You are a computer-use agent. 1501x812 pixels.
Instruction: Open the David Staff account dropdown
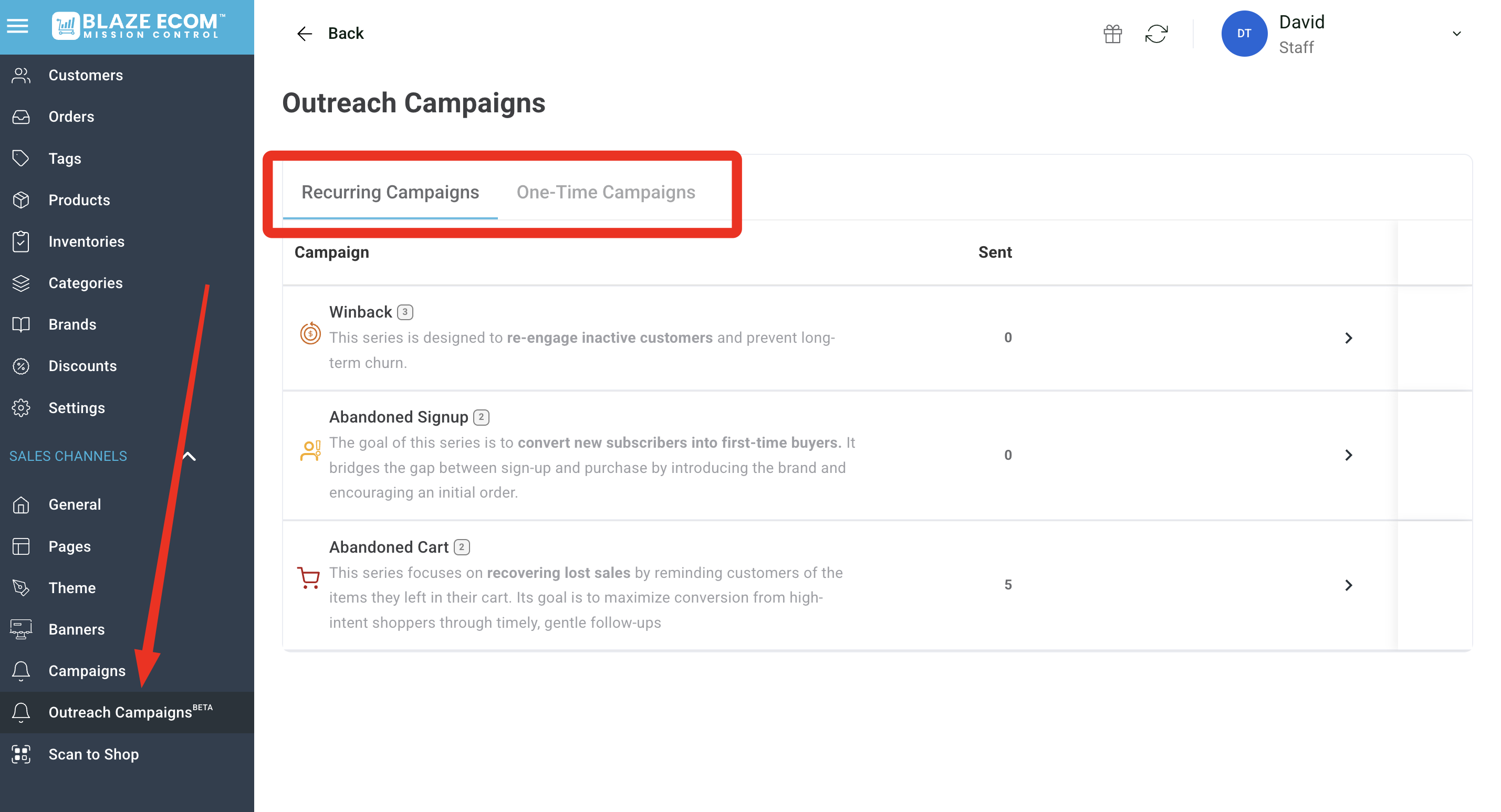[x=1456, y=34]
